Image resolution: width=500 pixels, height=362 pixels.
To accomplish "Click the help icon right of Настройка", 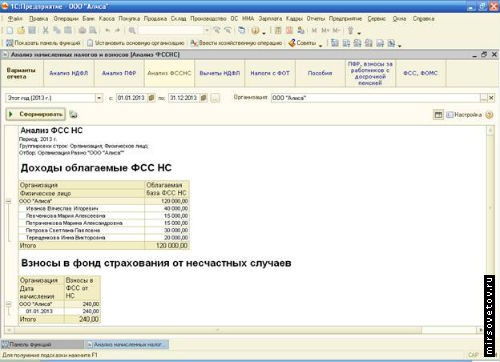I will (489, 115).
